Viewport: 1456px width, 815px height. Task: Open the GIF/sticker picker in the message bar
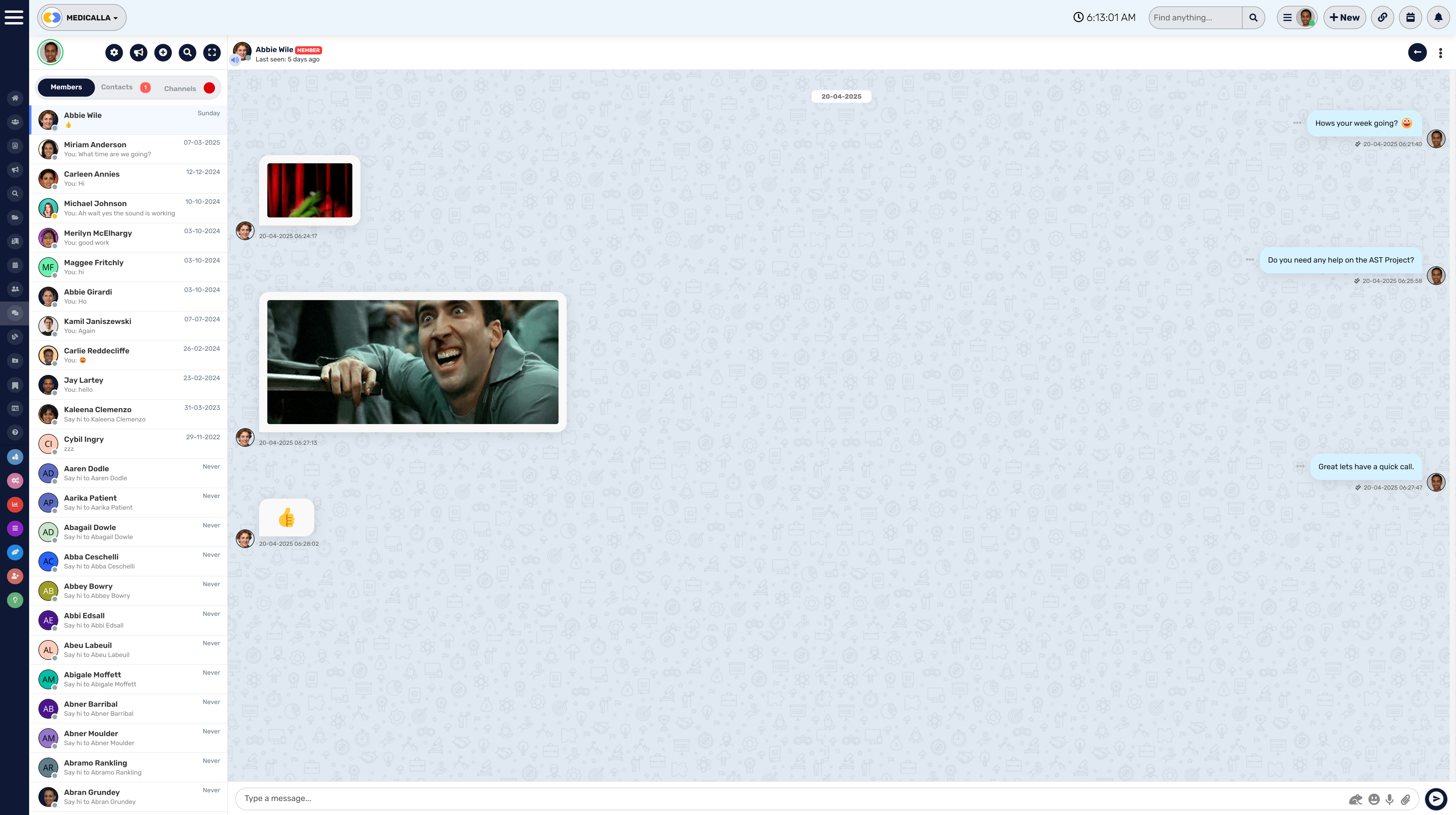(x=1356, y=799)
